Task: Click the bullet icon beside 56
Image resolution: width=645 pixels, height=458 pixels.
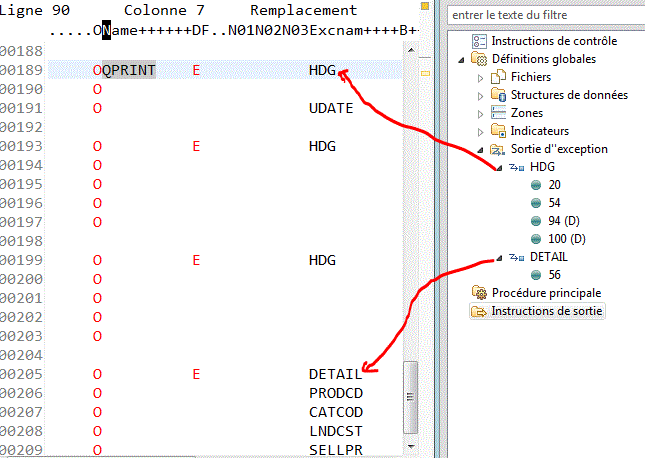Action: tap(536, 275)
